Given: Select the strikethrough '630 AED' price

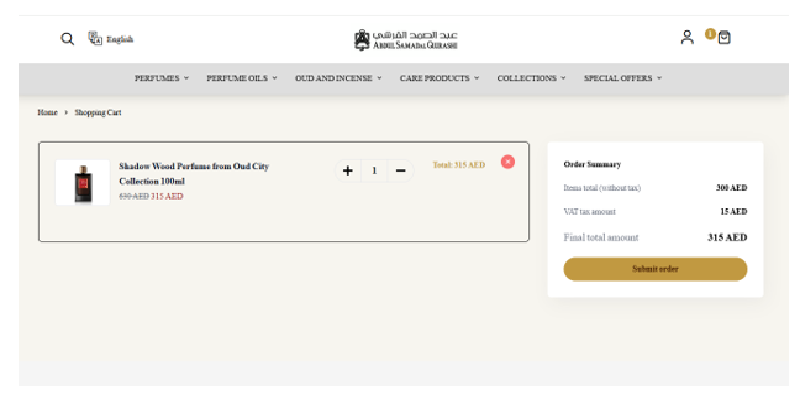Looking at the screenshot, I should [x=134, y=196].
